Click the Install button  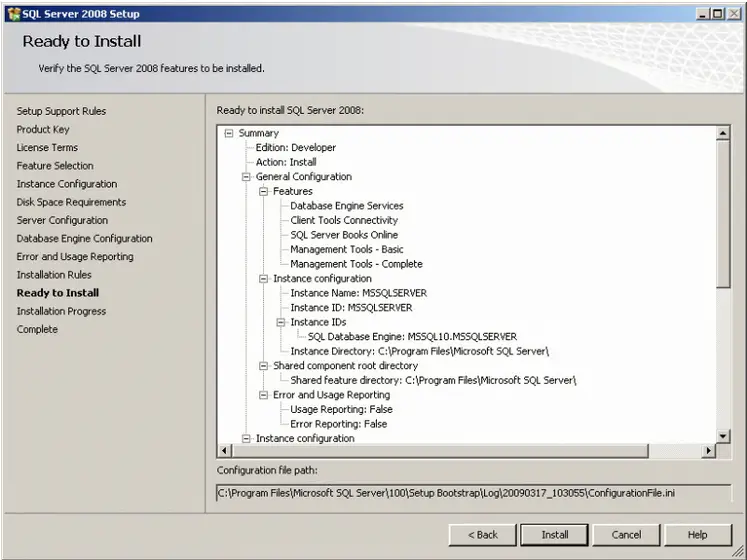pos(555,535)
